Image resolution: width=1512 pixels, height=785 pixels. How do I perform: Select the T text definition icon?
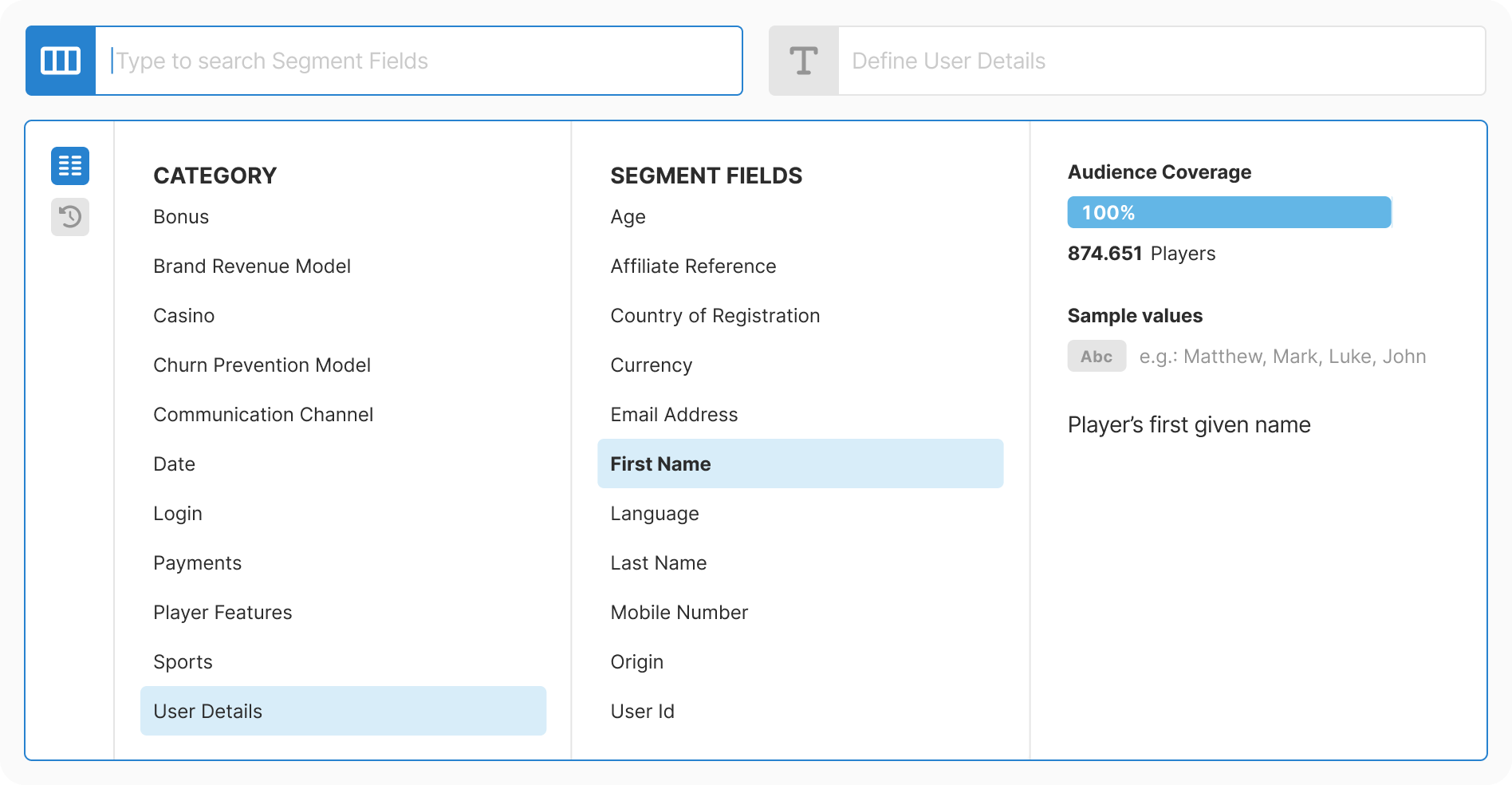click(803, 60)
